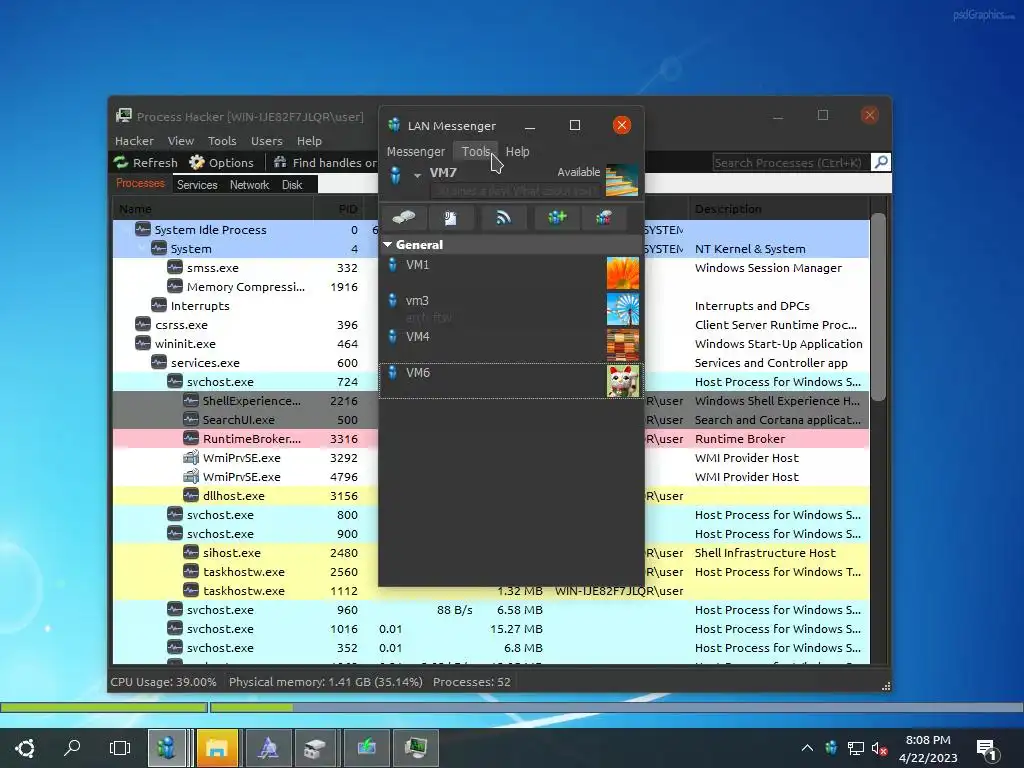Switch to the Services tab

click(197, 185)
